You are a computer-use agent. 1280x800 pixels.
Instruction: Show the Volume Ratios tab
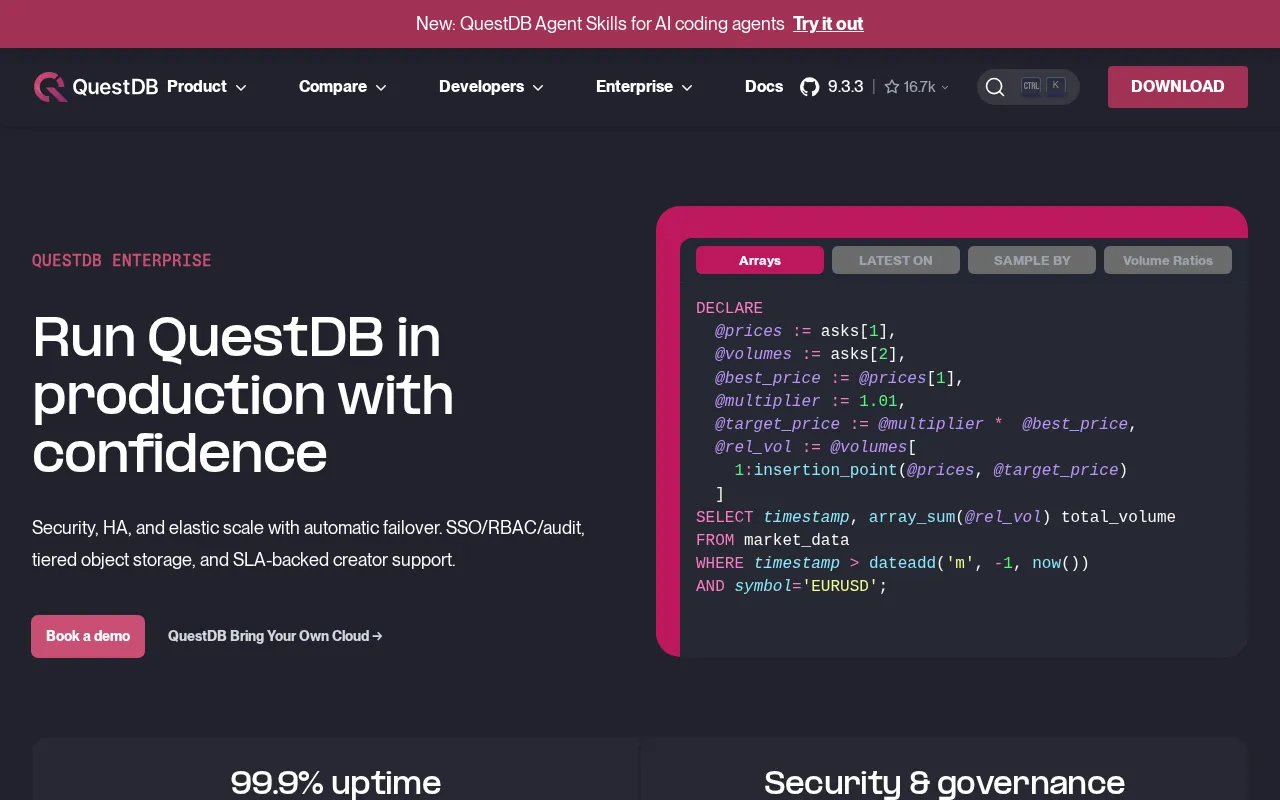click(x=1168, y=260)
